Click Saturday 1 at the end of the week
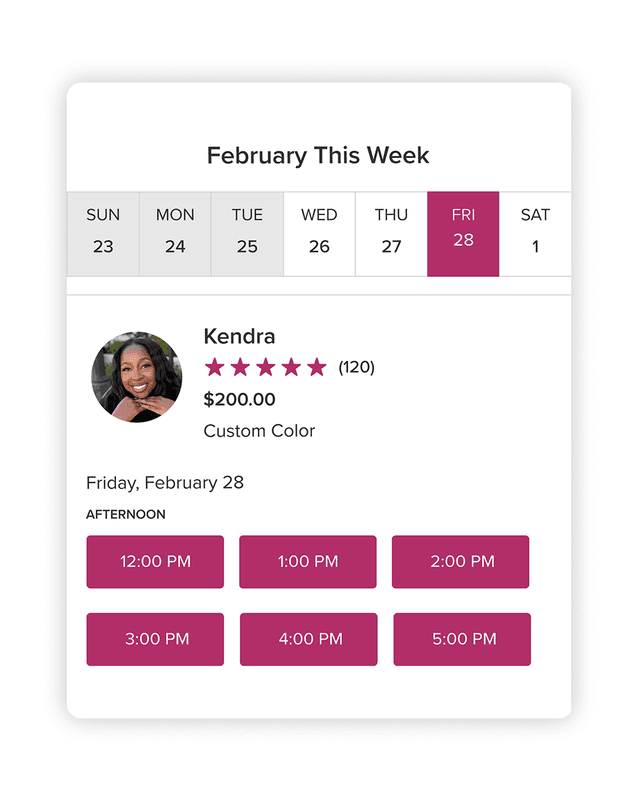640x801 pixels. pos(535,231)
